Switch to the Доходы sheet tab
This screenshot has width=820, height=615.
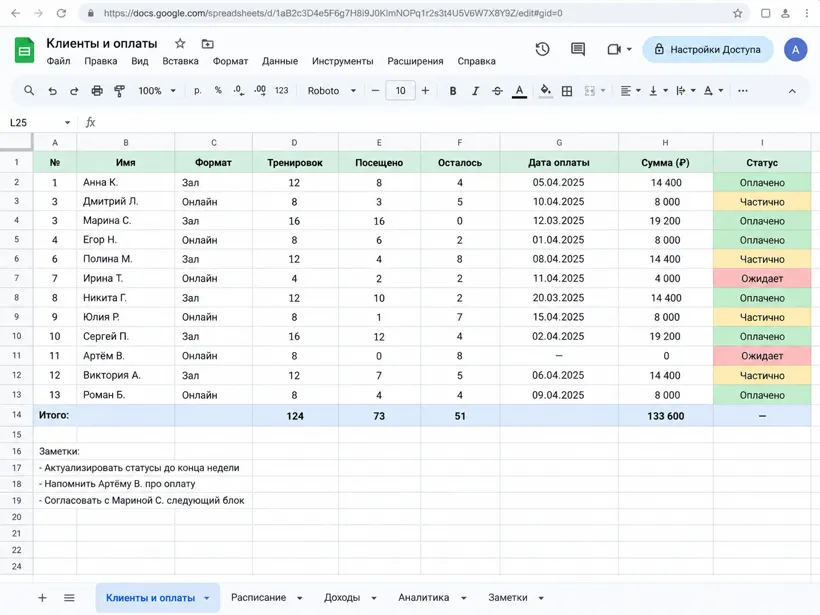coord(342,597)
